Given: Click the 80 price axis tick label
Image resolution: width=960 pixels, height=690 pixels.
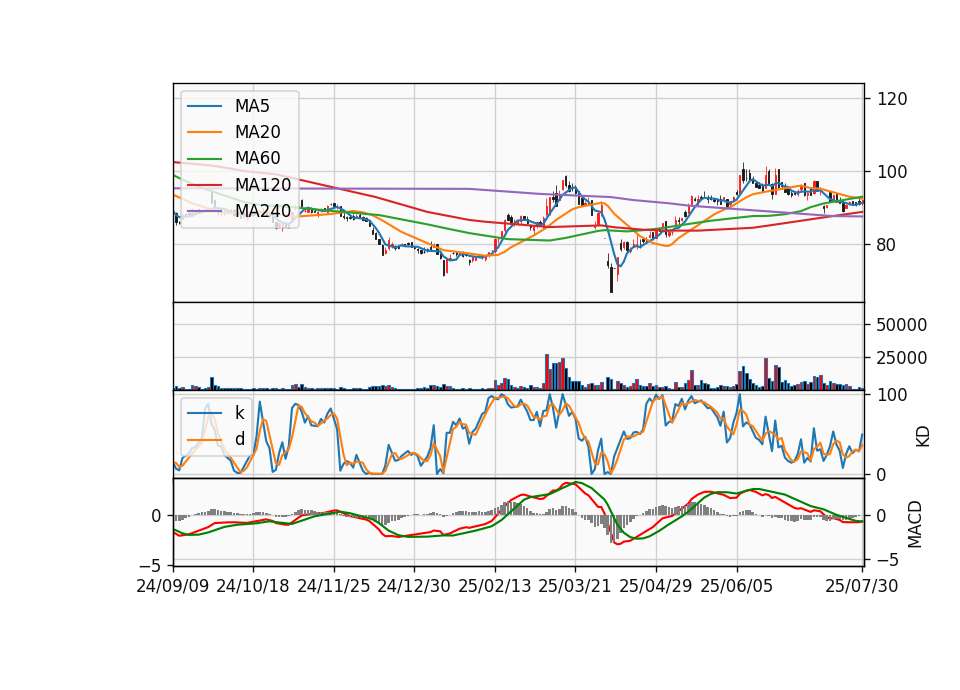Looking at the screenshot, I should (886, 245).
